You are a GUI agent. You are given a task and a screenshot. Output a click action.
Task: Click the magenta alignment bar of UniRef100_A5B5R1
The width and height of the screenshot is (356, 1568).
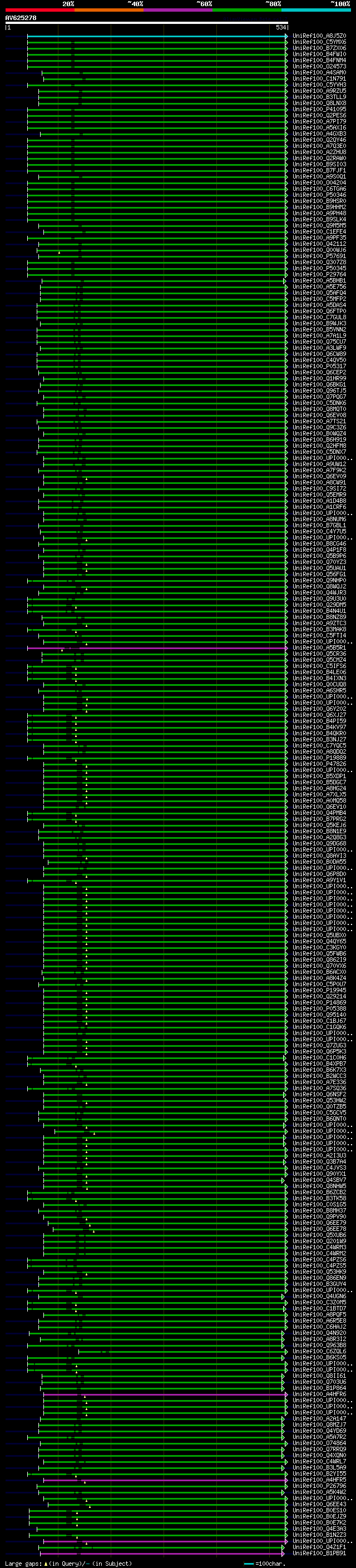[x=157, y=648]
